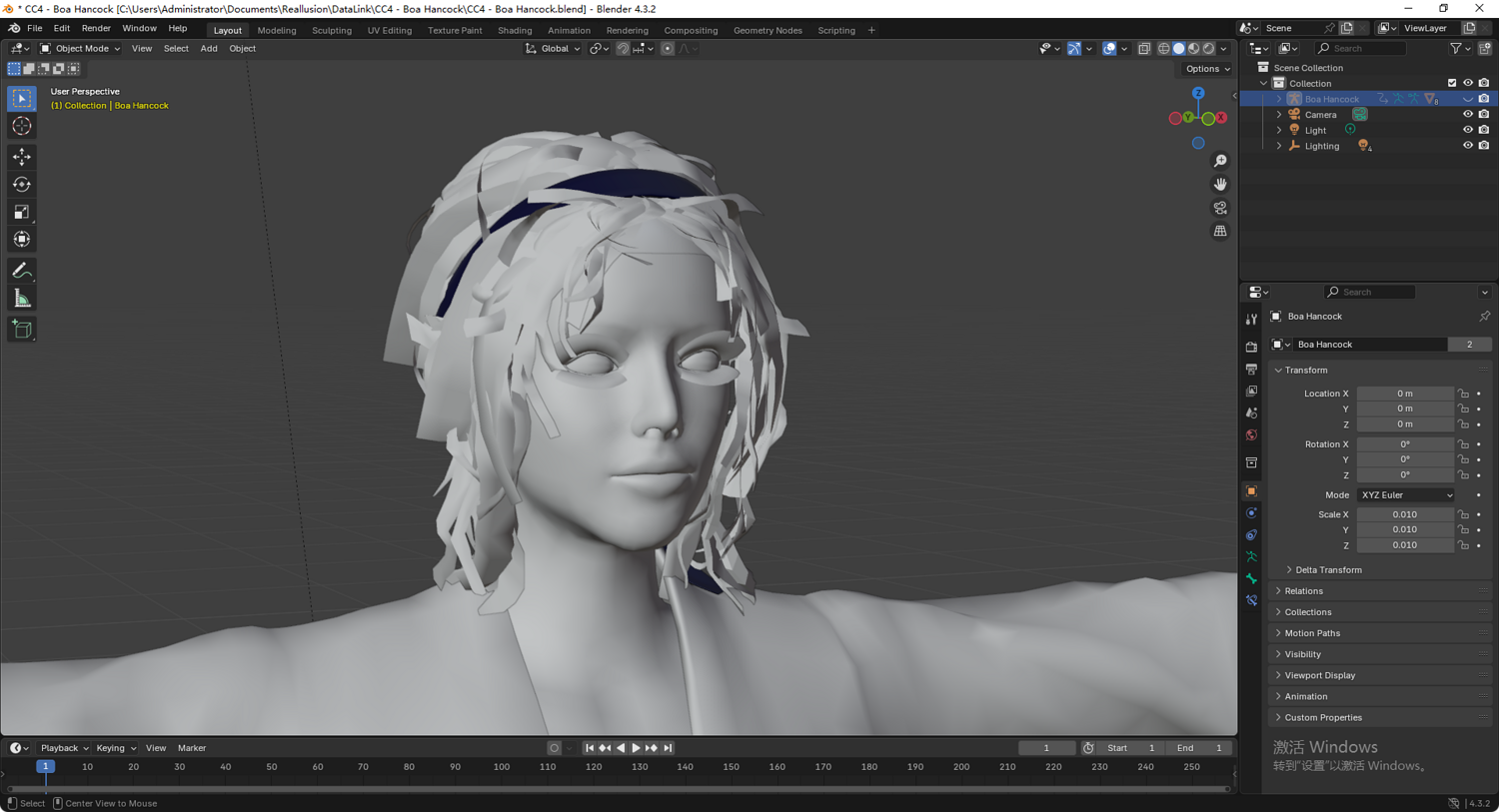This screenshot has height=812, width=1499.
Task: Toggle X-Ray display in viewport header
Action: coord(1144,48)
